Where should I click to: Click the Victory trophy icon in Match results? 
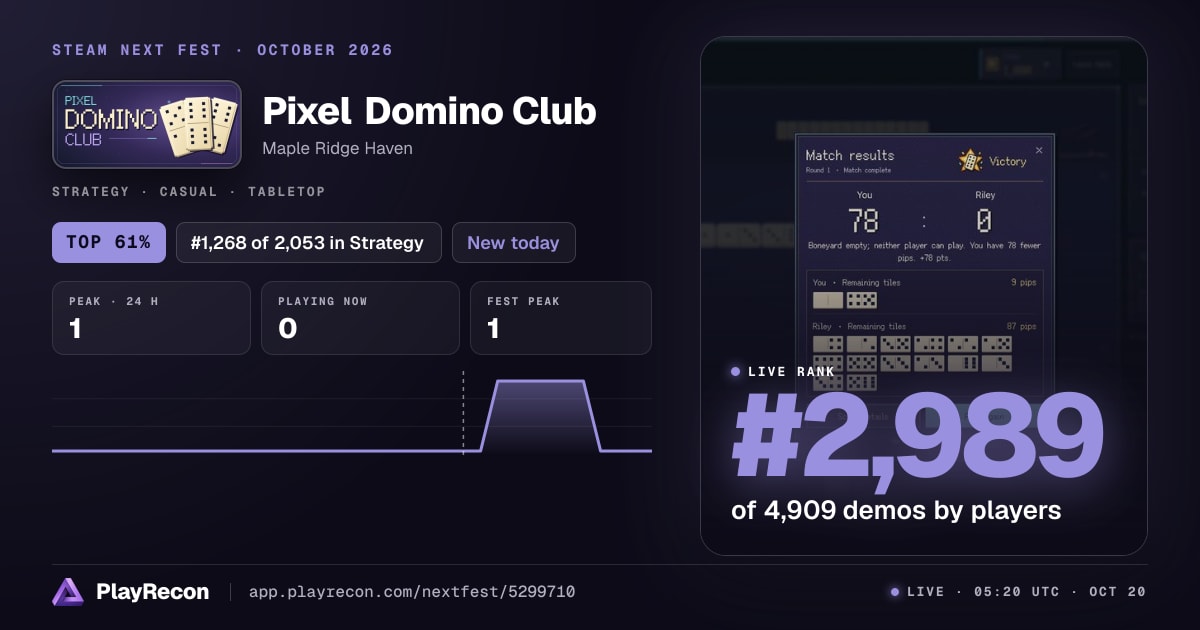click(970, 161)
